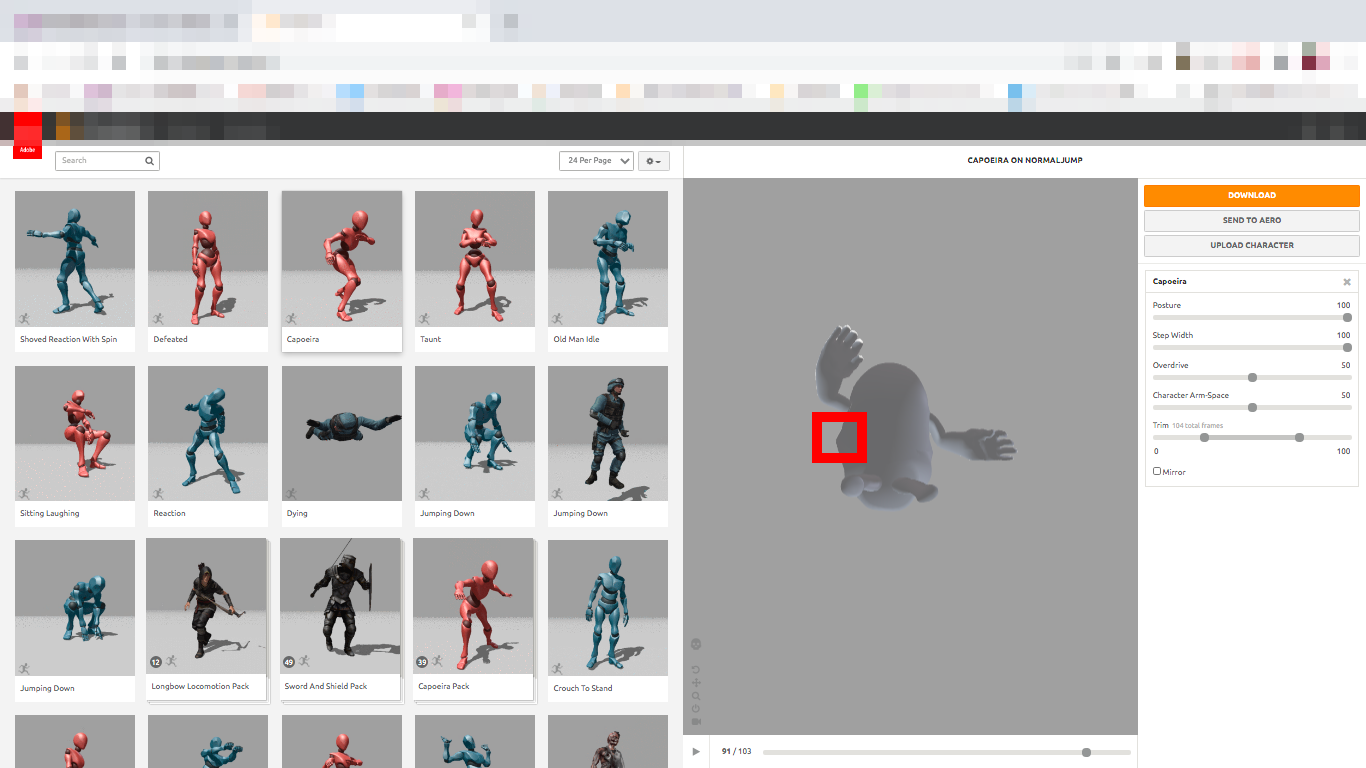Image resolution: width=1366 pixels, height=768 pixels.
Task: Select the zoom magnifier icon in viewer
Action: (696, 696)
